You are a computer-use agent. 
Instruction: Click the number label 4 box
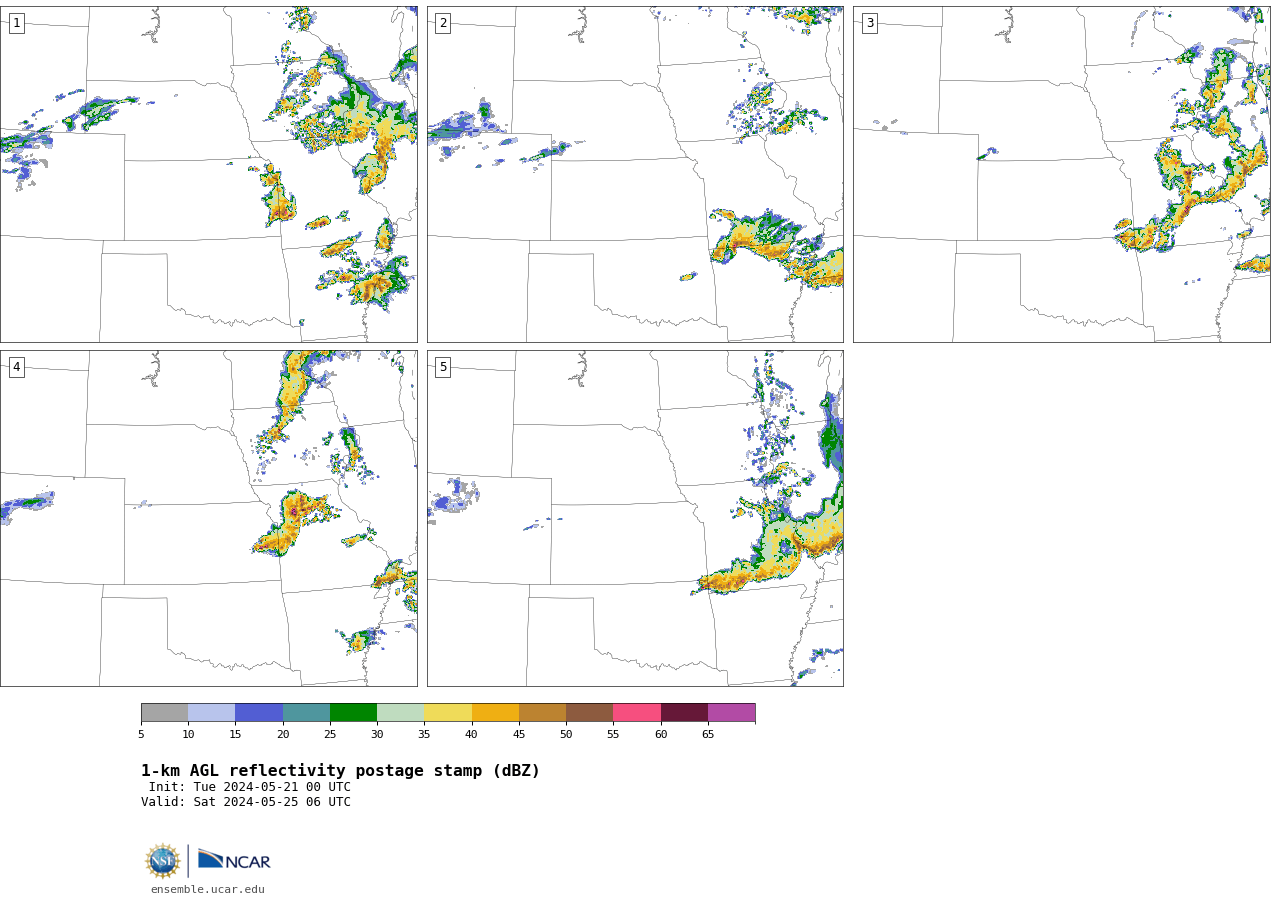click(16, 367)
